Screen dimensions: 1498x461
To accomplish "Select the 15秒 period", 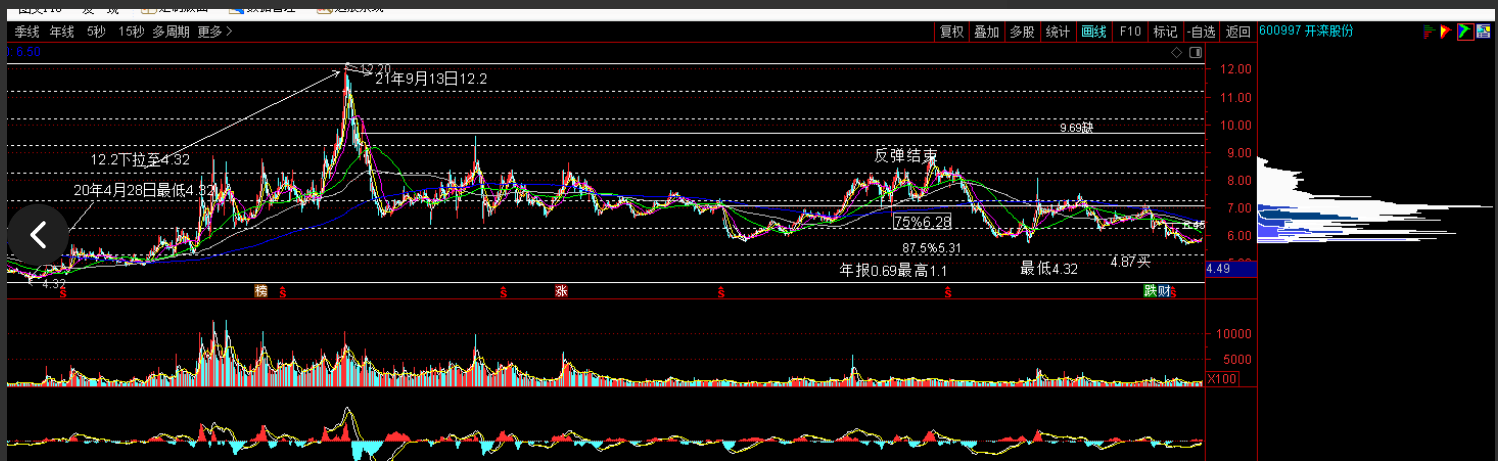I will pos(130,31).
